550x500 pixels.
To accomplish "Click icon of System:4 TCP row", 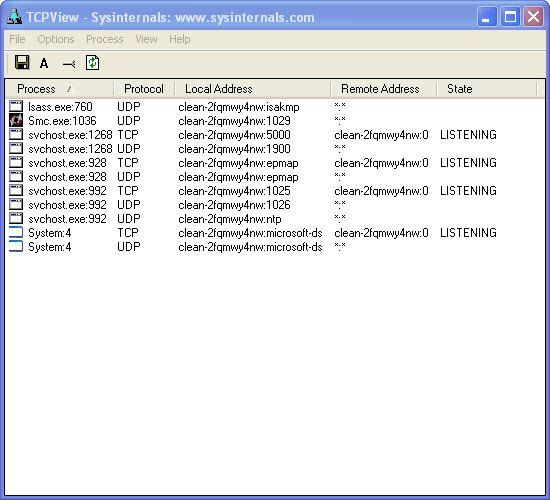I will (x=16, y=233).
